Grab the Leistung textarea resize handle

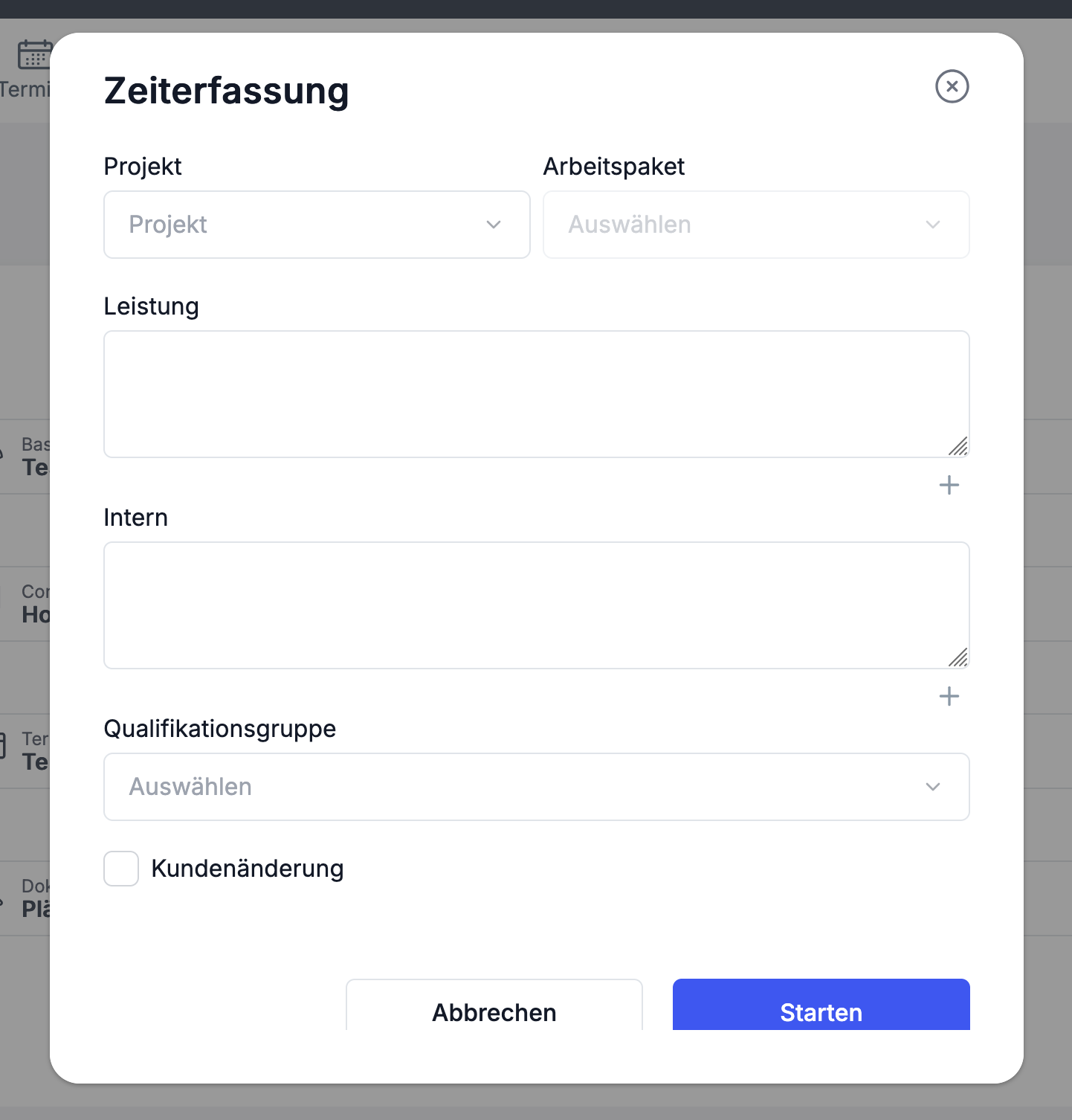[959, 447]
